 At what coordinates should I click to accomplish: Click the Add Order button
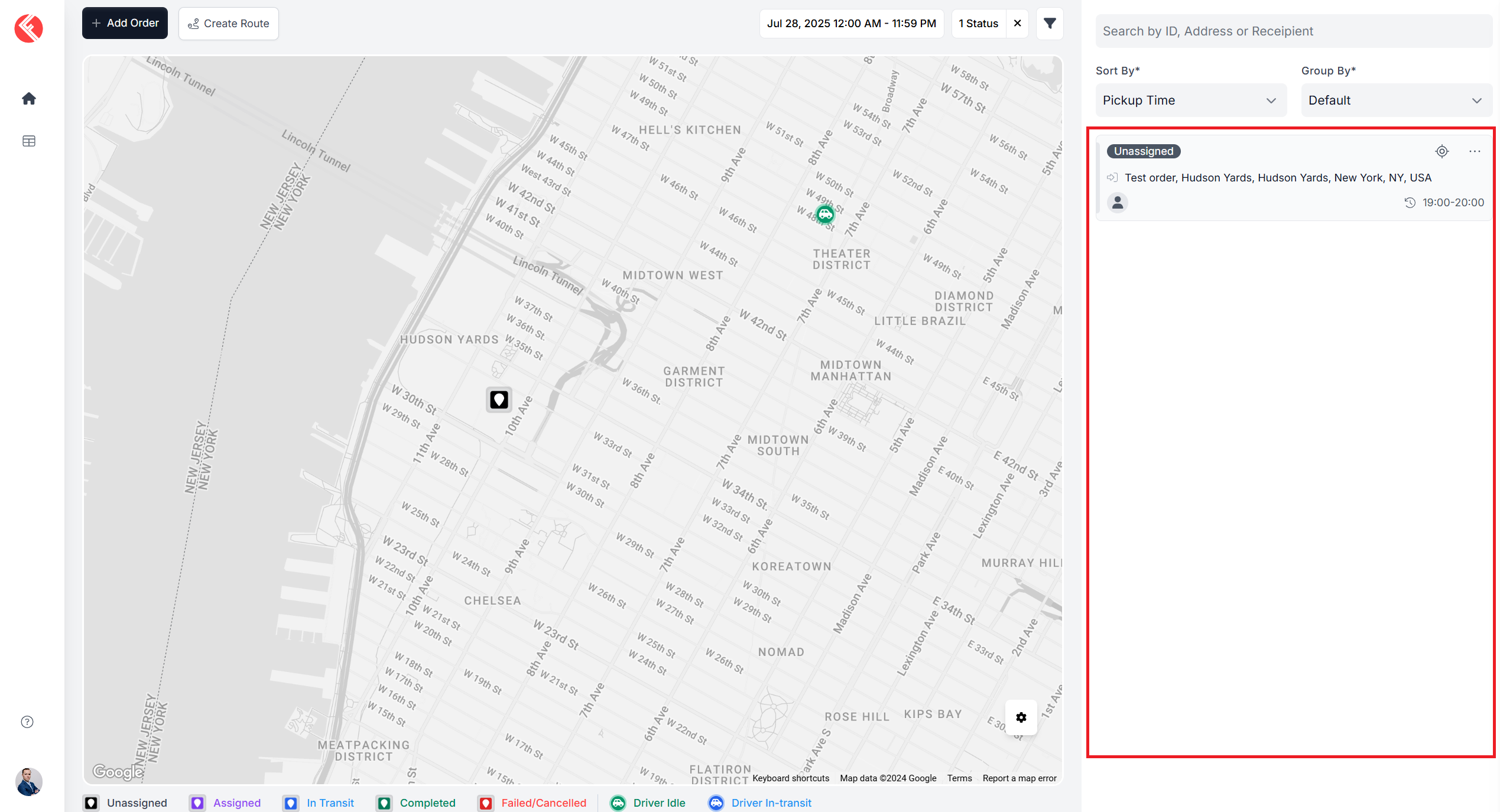[x=125, y=24]
